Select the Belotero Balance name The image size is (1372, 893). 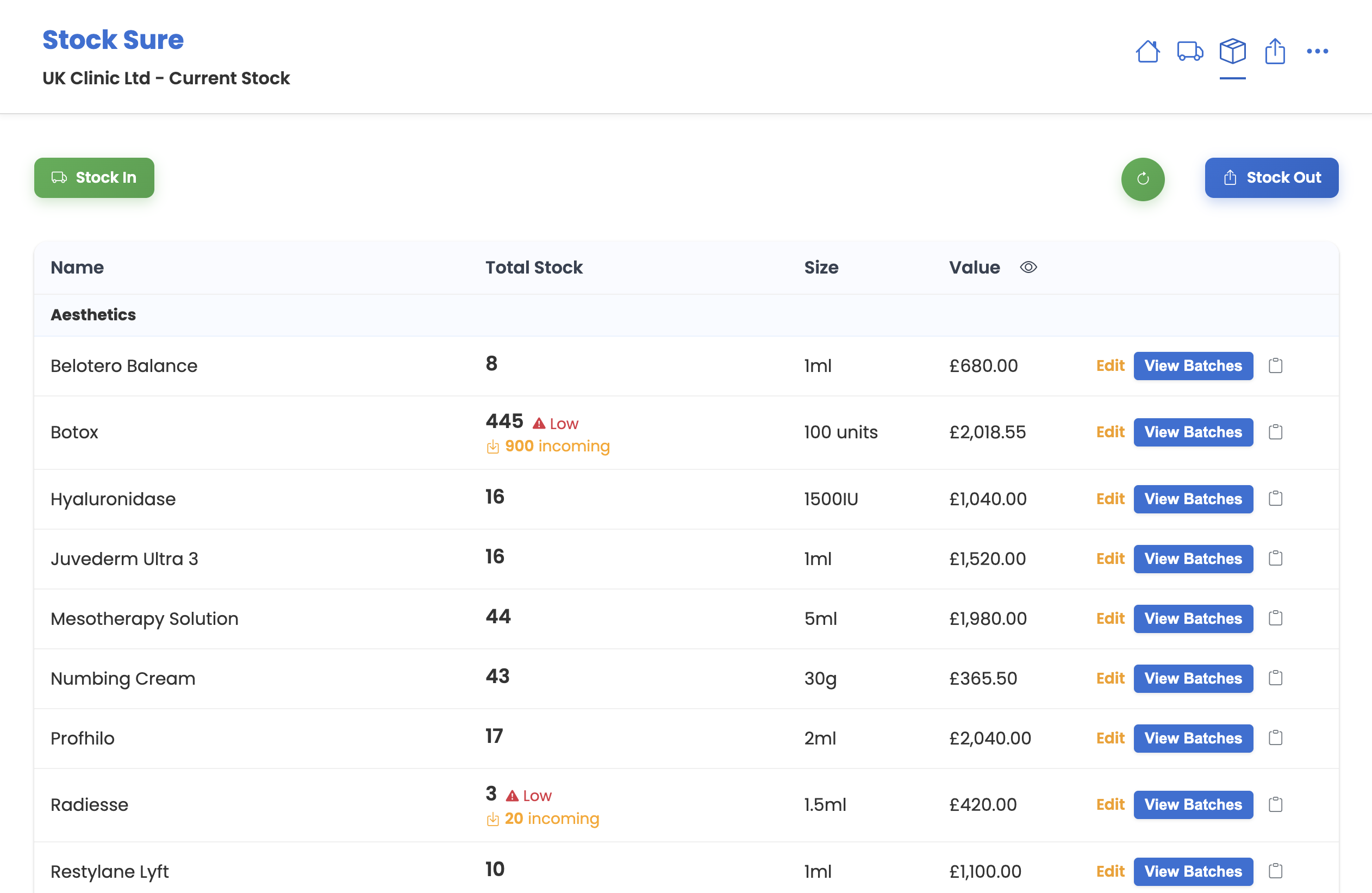(124, 367)
